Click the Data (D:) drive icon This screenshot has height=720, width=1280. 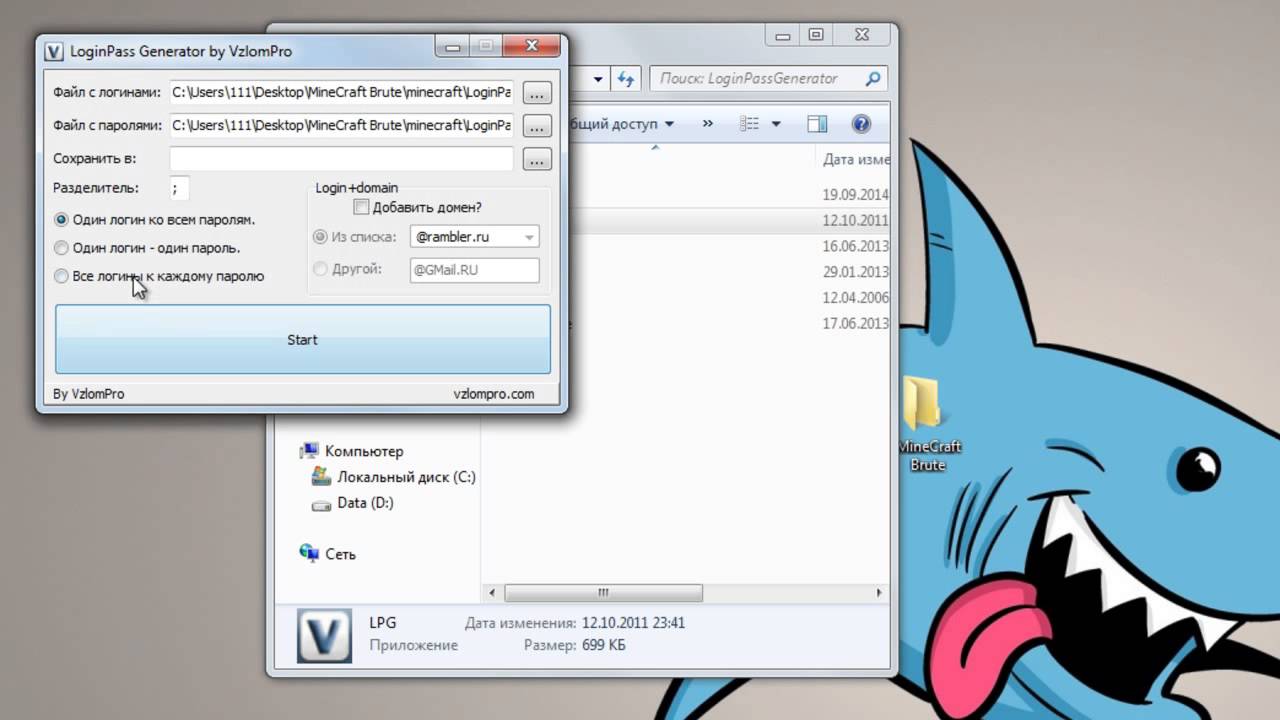pyautogui.click(x=321, y=504)
